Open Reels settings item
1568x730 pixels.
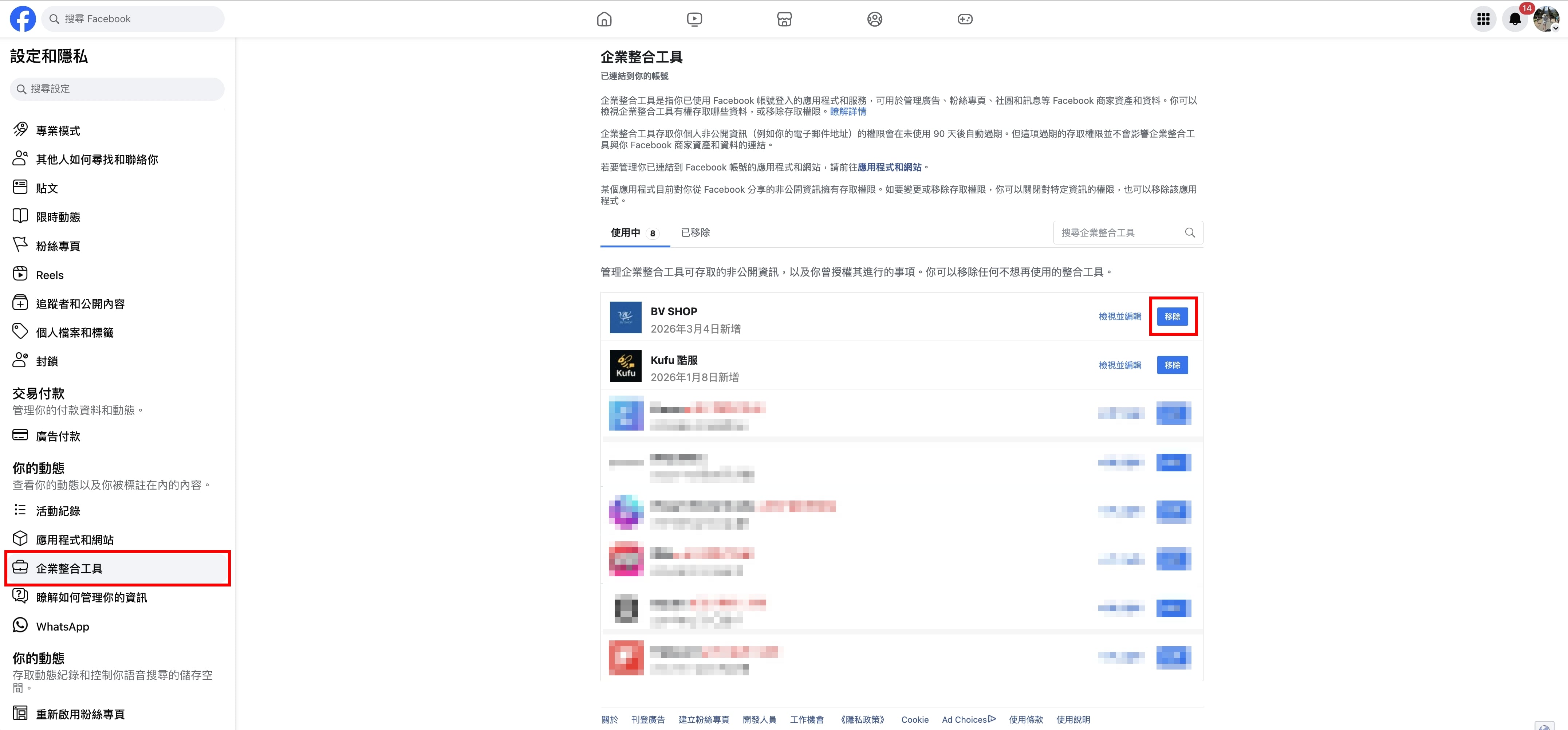point(117,275)
